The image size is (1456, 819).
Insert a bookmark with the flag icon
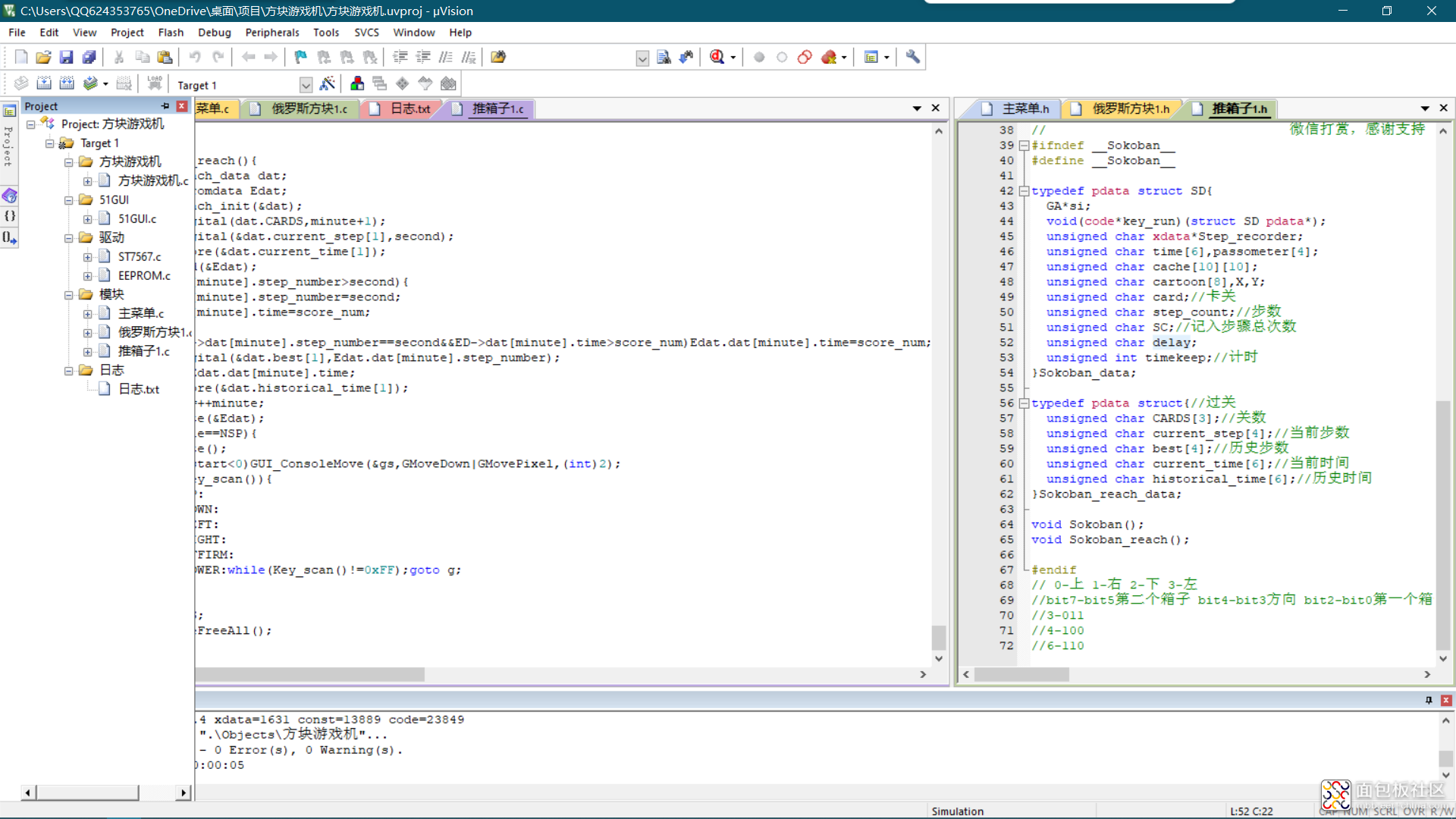point(301,57)
